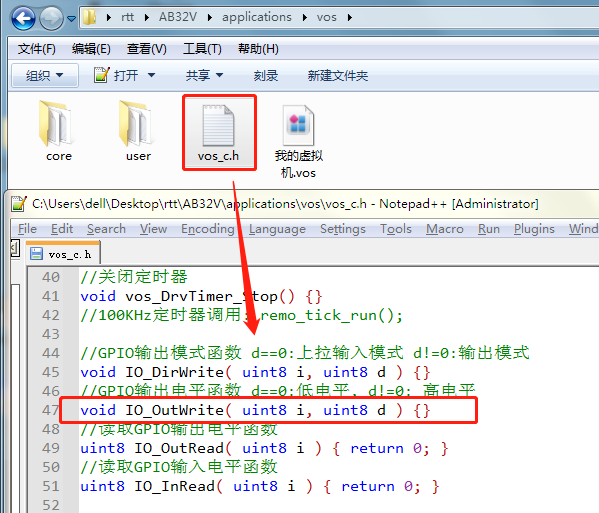
Task: Click the remo_tick_run() text on line 42
Action: tap(332, 316)
